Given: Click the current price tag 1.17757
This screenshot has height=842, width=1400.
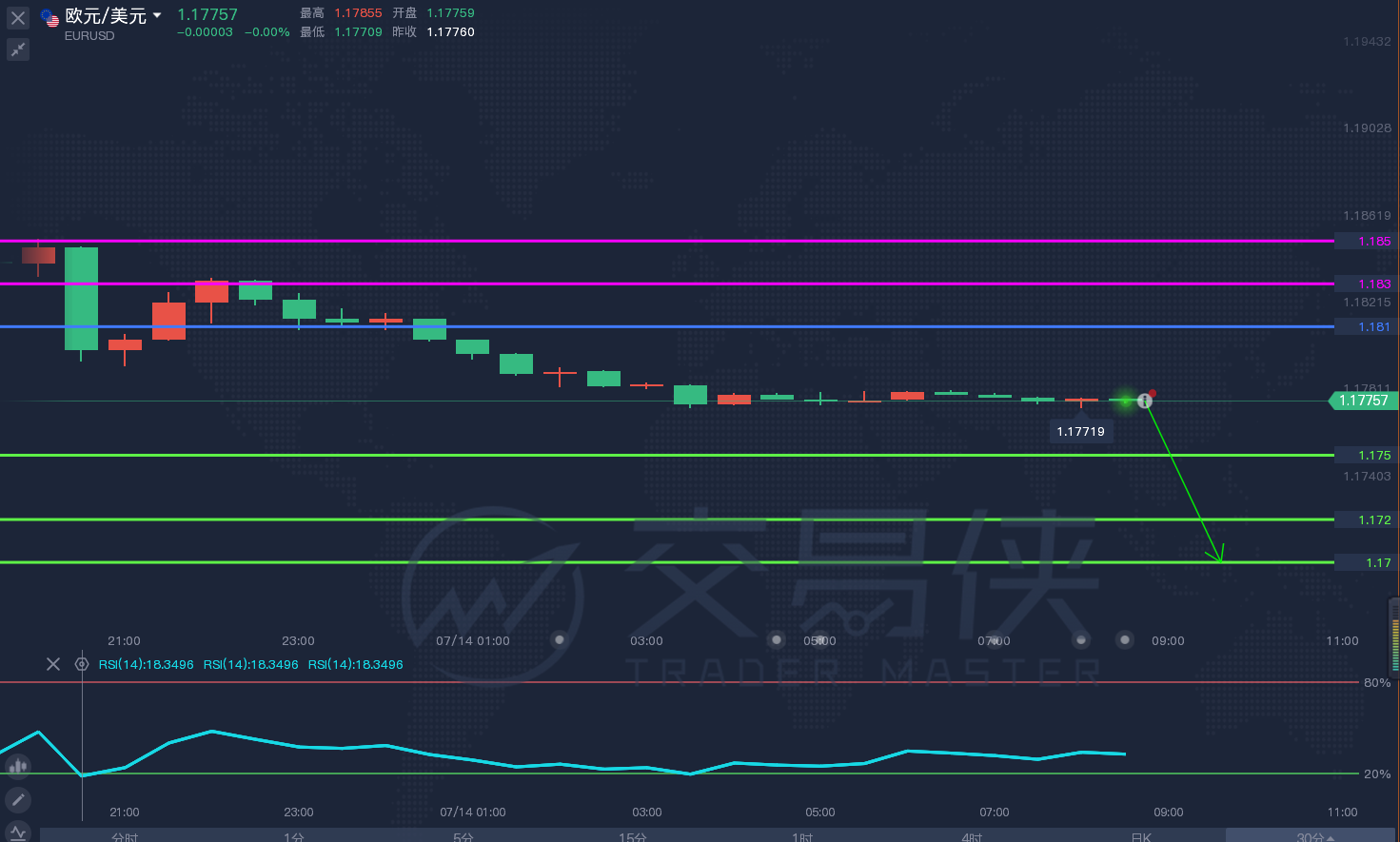Looking at the screenshot, I should pyautogui.click(x=1364, y=401).
